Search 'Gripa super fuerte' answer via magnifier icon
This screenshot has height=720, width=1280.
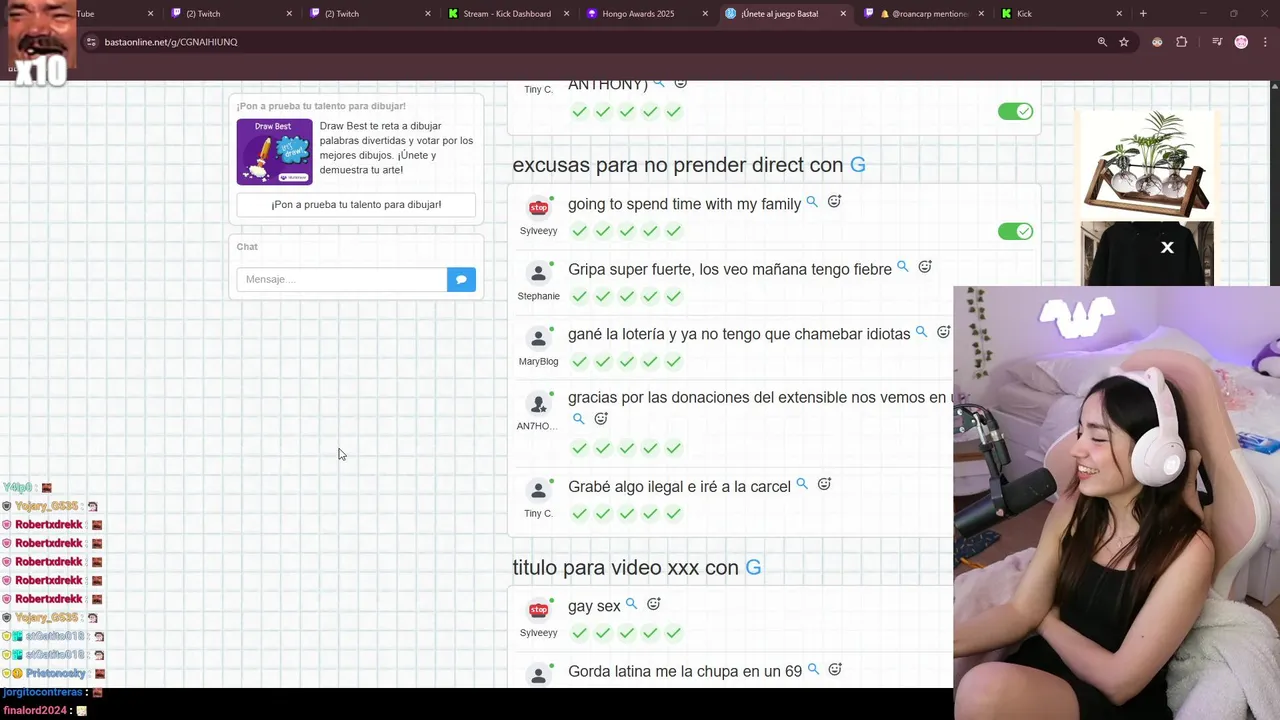902,267
